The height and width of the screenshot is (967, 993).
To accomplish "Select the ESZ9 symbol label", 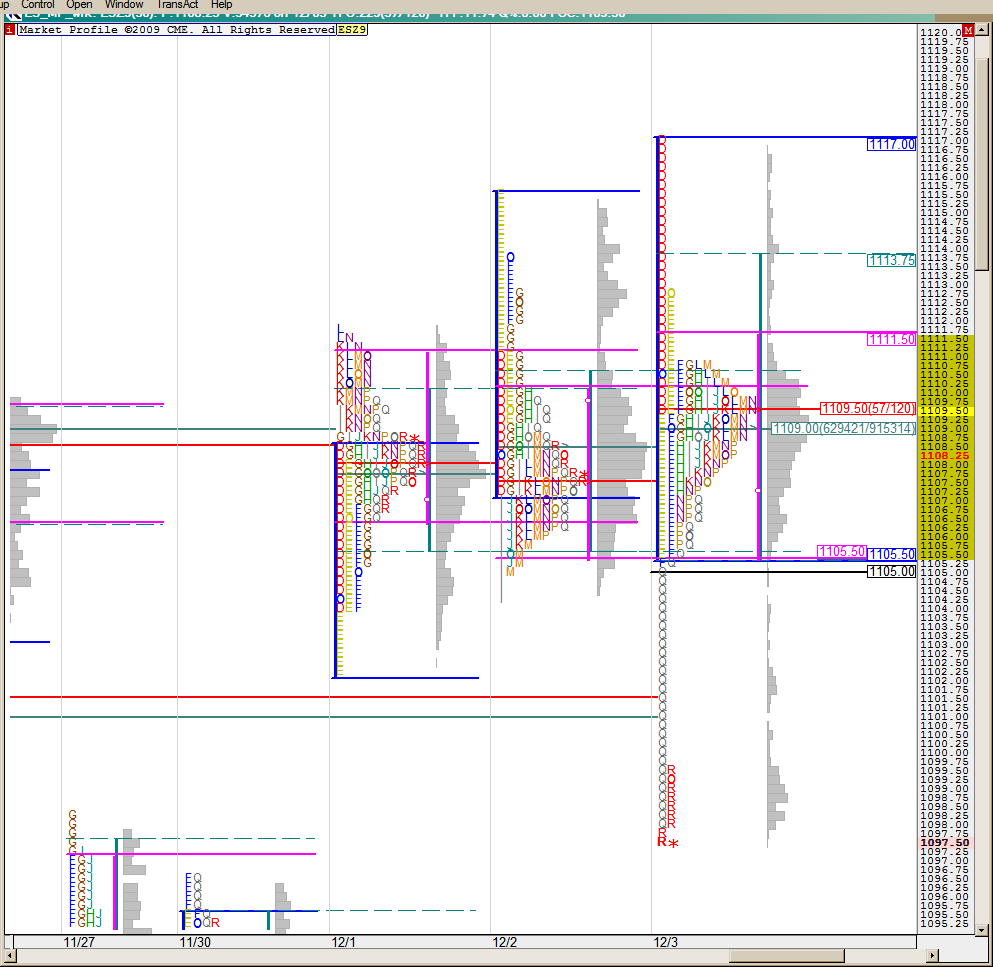I will (x=351, y=30).
